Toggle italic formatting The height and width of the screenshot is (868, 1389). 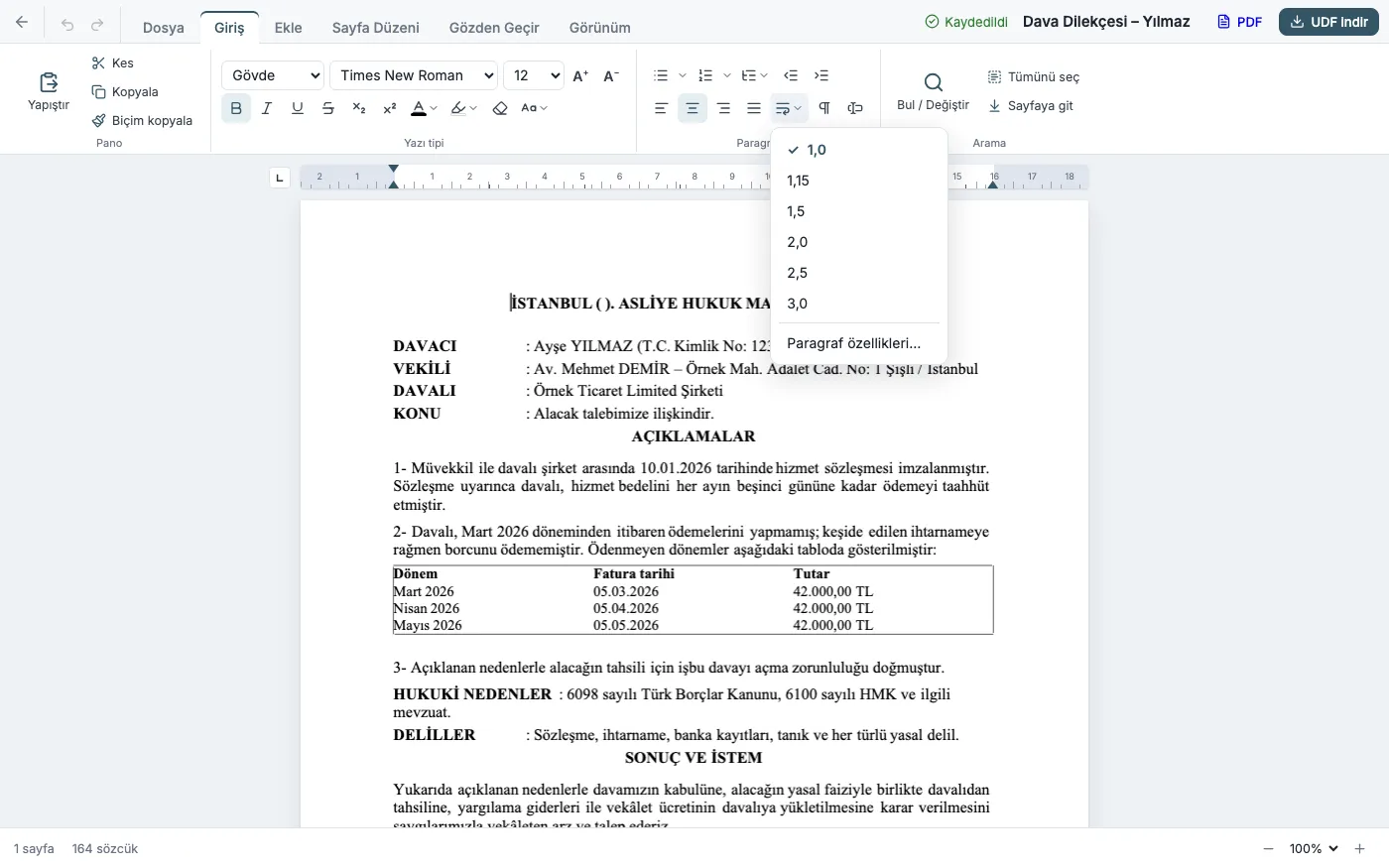[267, 108]
